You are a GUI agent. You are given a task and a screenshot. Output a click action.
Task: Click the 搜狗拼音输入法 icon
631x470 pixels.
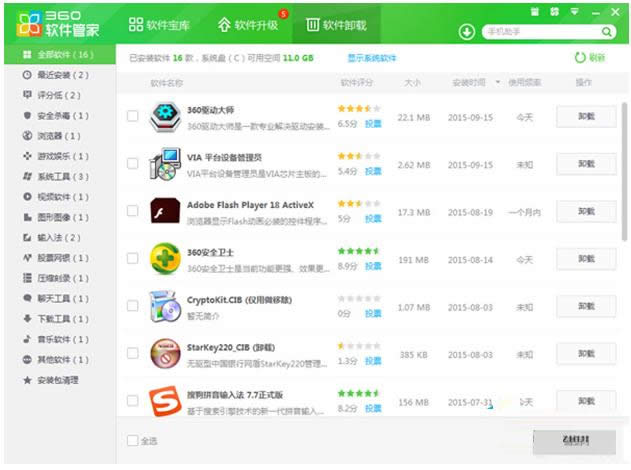[163, 401]
